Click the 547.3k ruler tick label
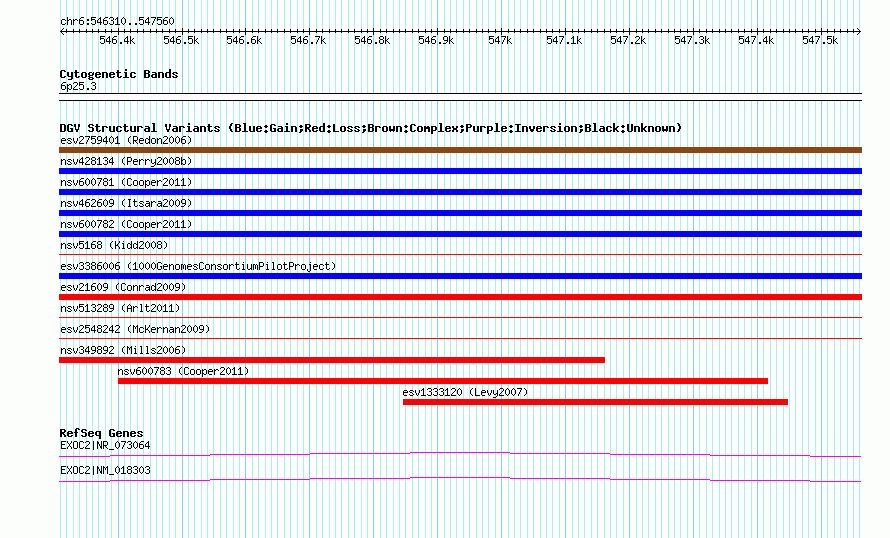Image resolution: width=890 pixels, height=538 pixels. (x=692, y=40)
